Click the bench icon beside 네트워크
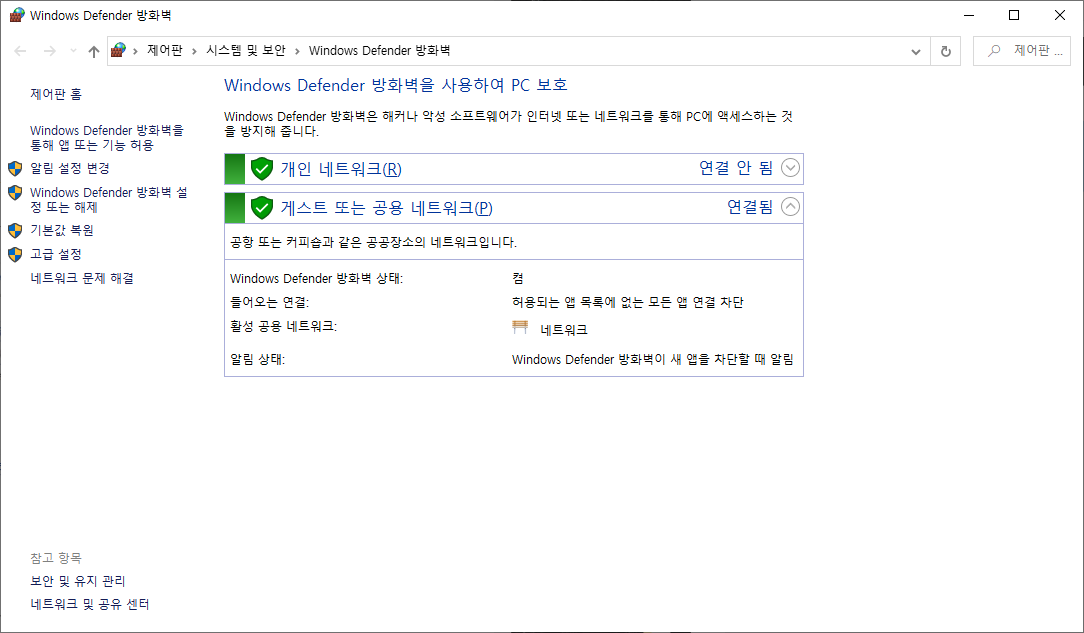 pos(521,328)
